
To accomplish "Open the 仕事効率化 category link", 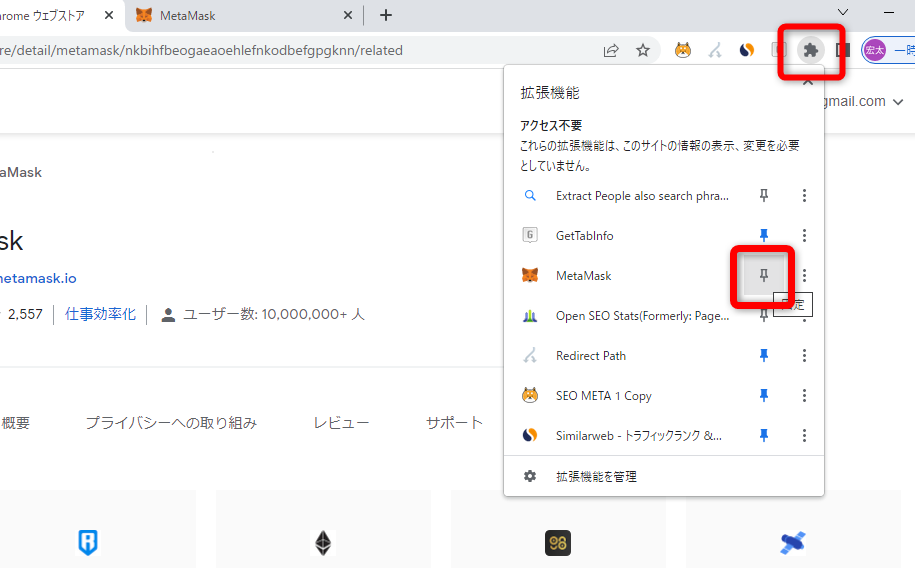I will tap(100, 314).
